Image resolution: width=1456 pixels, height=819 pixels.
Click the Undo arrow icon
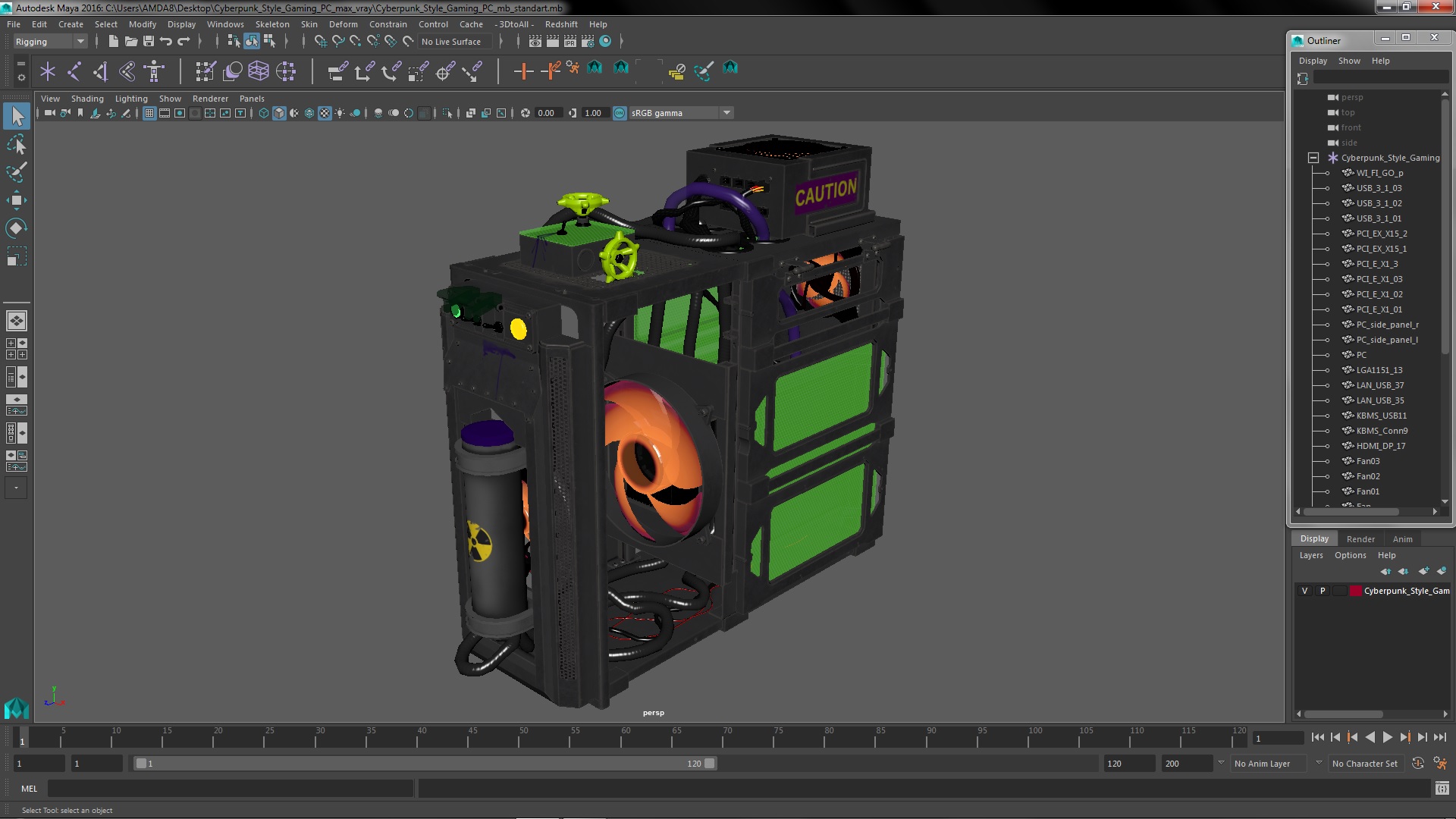[x=166, y=42]
